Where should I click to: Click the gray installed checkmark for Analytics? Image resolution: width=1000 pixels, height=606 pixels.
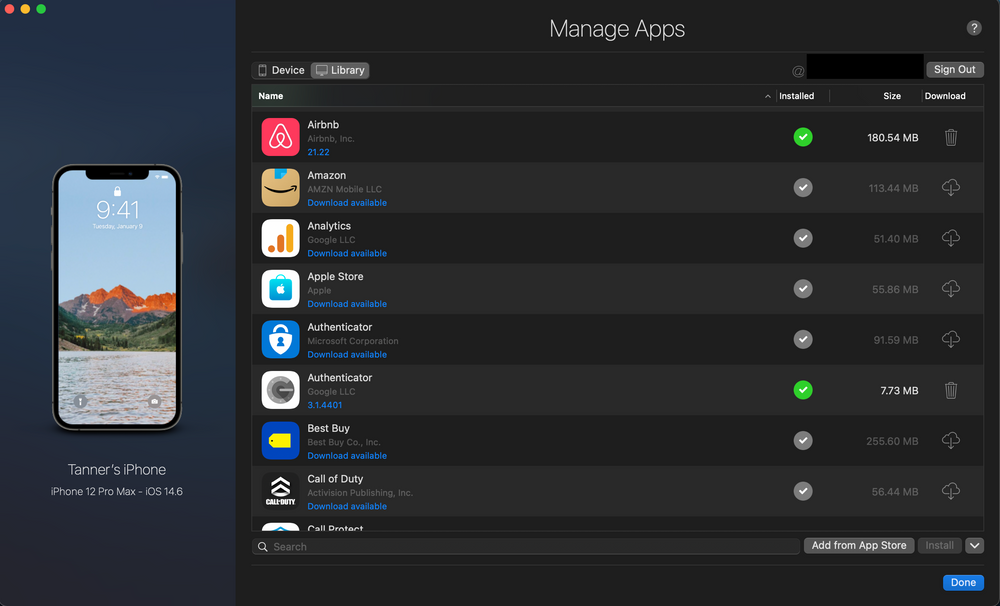(x=803, y=238)
